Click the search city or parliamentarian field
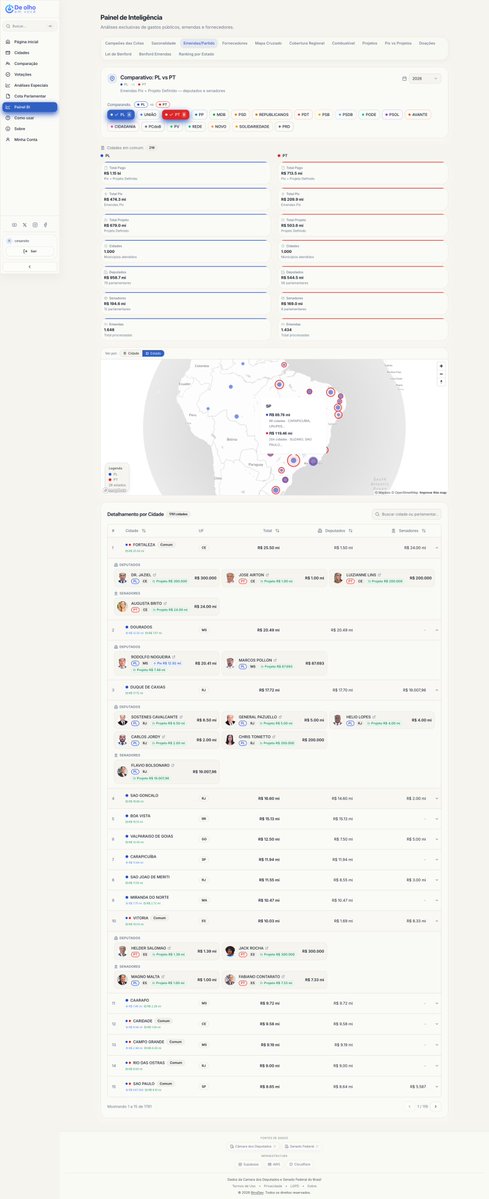 [x=406, y=515]
